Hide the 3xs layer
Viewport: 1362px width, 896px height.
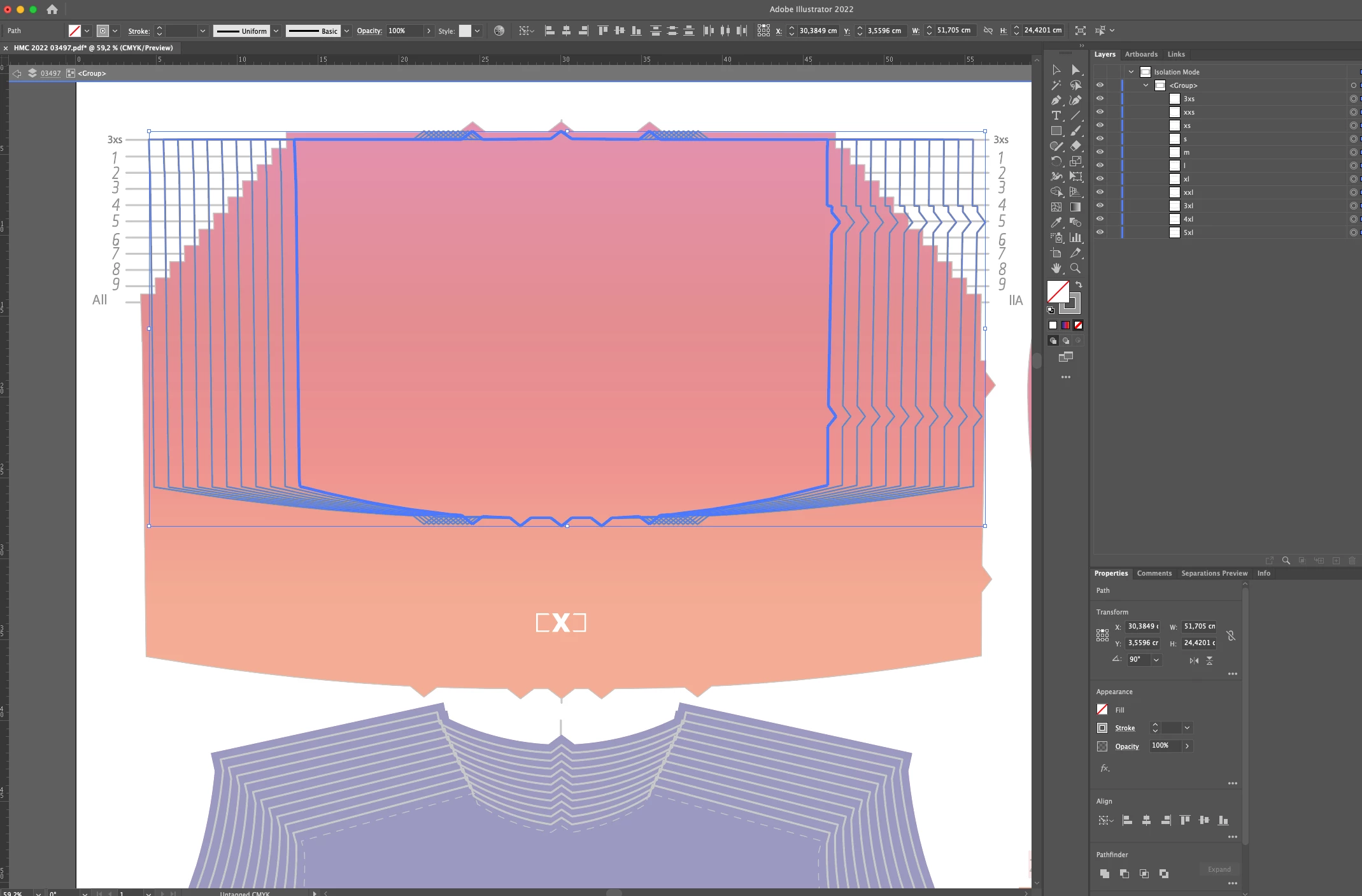pos(1100,99)
